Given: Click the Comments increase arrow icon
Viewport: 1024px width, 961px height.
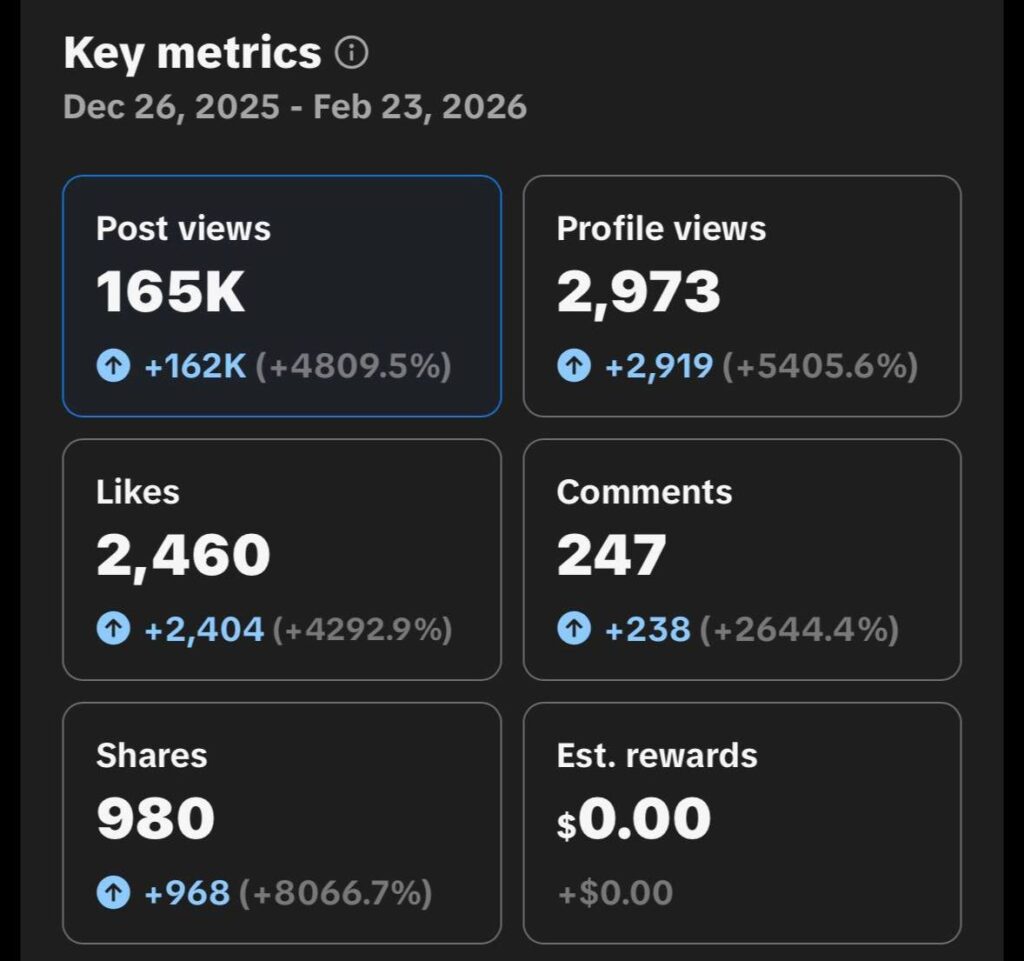Looking at the screenshot, I should pyautogui.click(x=574, y=630).
